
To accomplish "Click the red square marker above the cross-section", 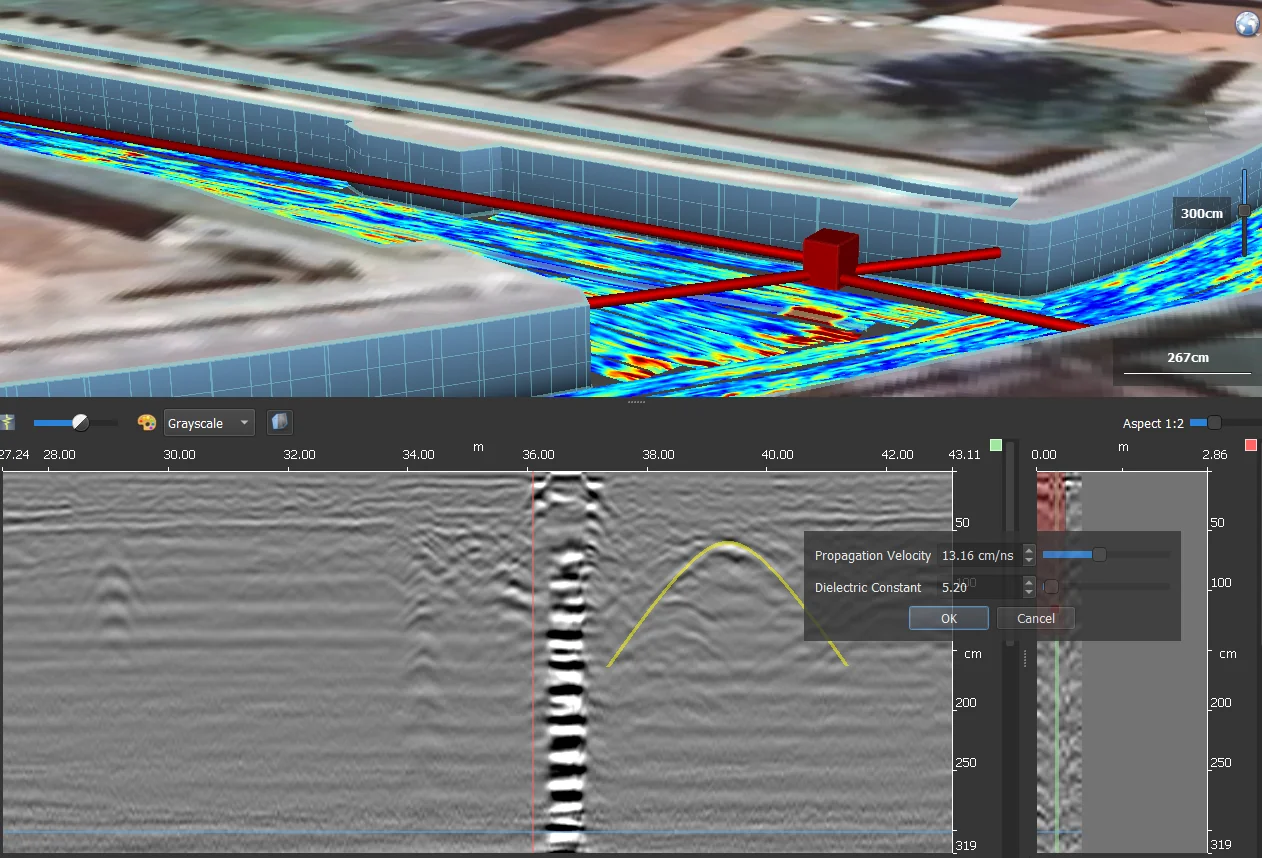I will click(x=1251, y=445).
